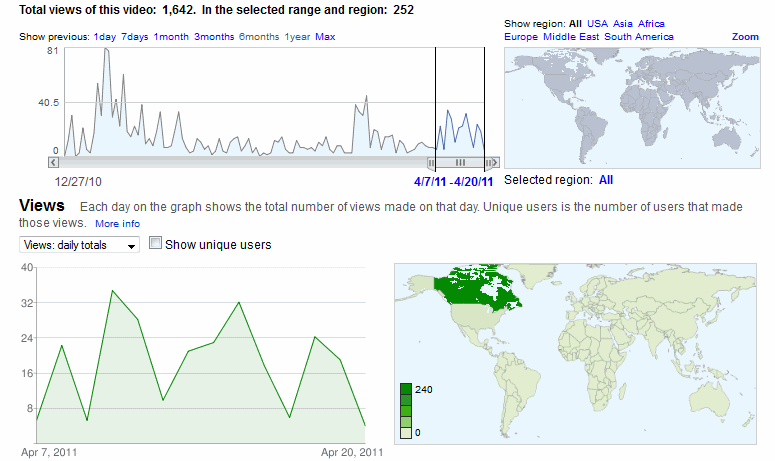The image size is (775, 461).
Task: Select the South America region
Action: (639, 37)
